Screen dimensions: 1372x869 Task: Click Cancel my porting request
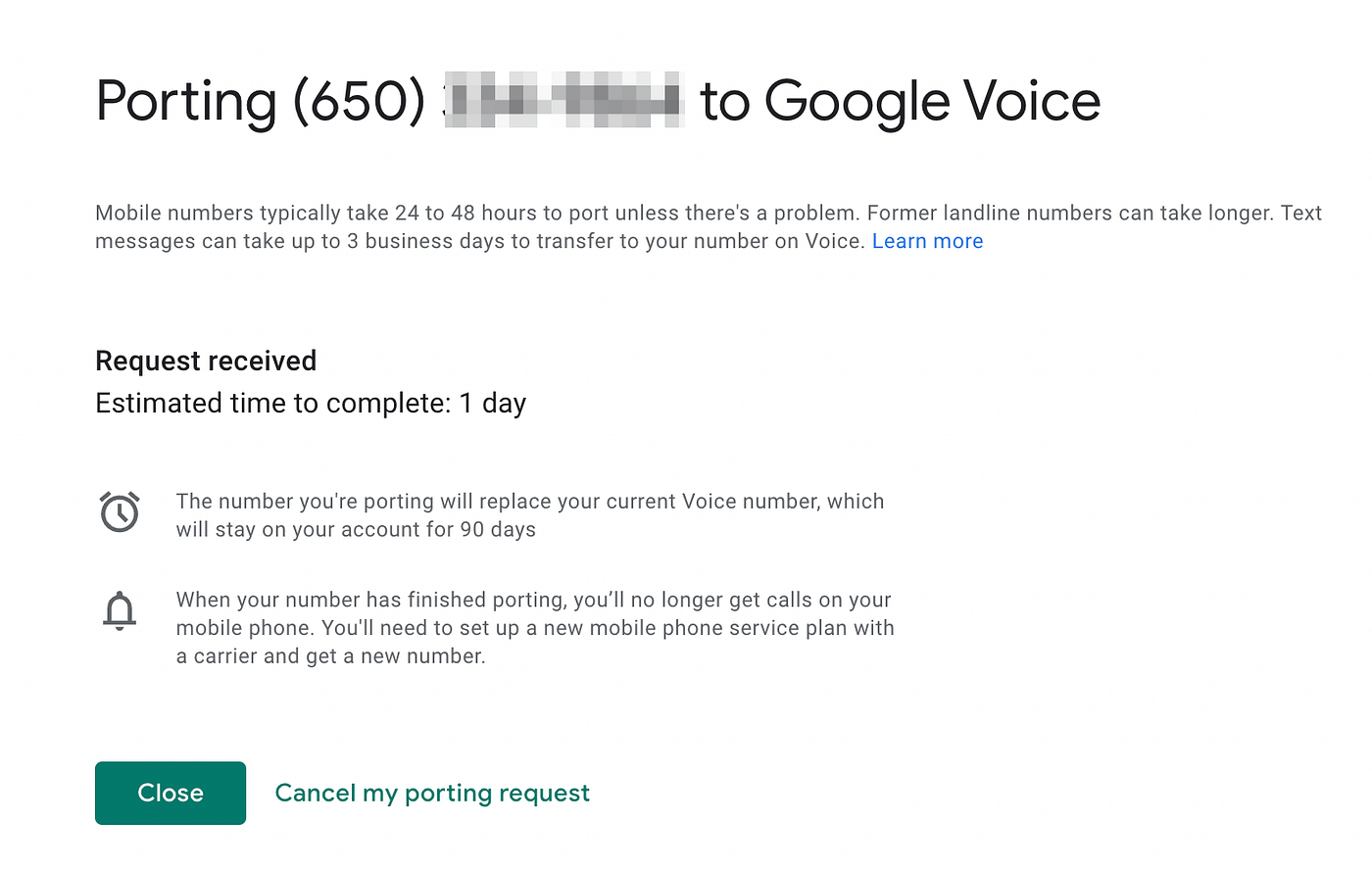pyautogui.click(x=432, y=793)
